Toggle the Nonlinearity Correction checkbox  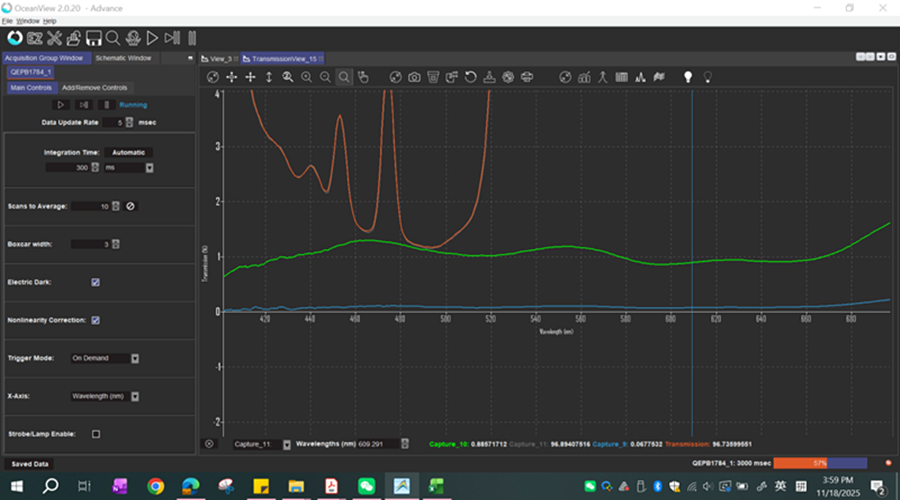tap(96, 320)
